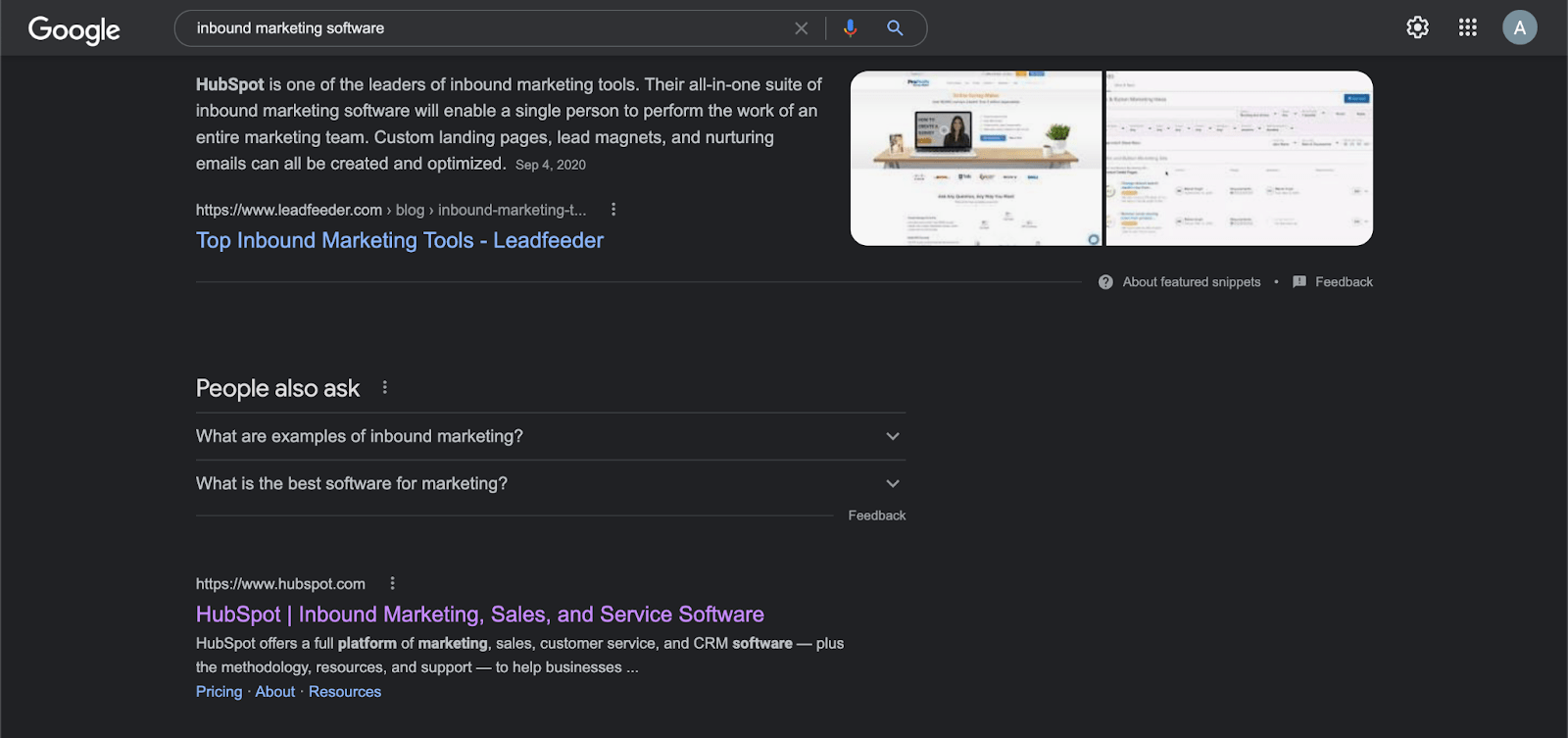The width and height of the screenshot is (1568, 738).
Task: Expand 'What are examples of inbound marketing?'
Action: click(x=549, y=436)
